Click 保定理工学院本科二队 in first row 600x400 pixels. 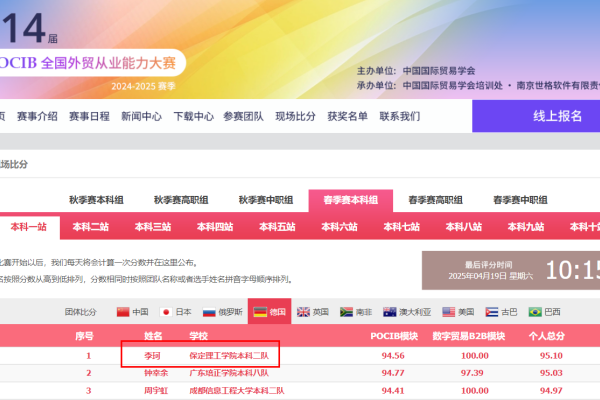[x=229, y=355]
